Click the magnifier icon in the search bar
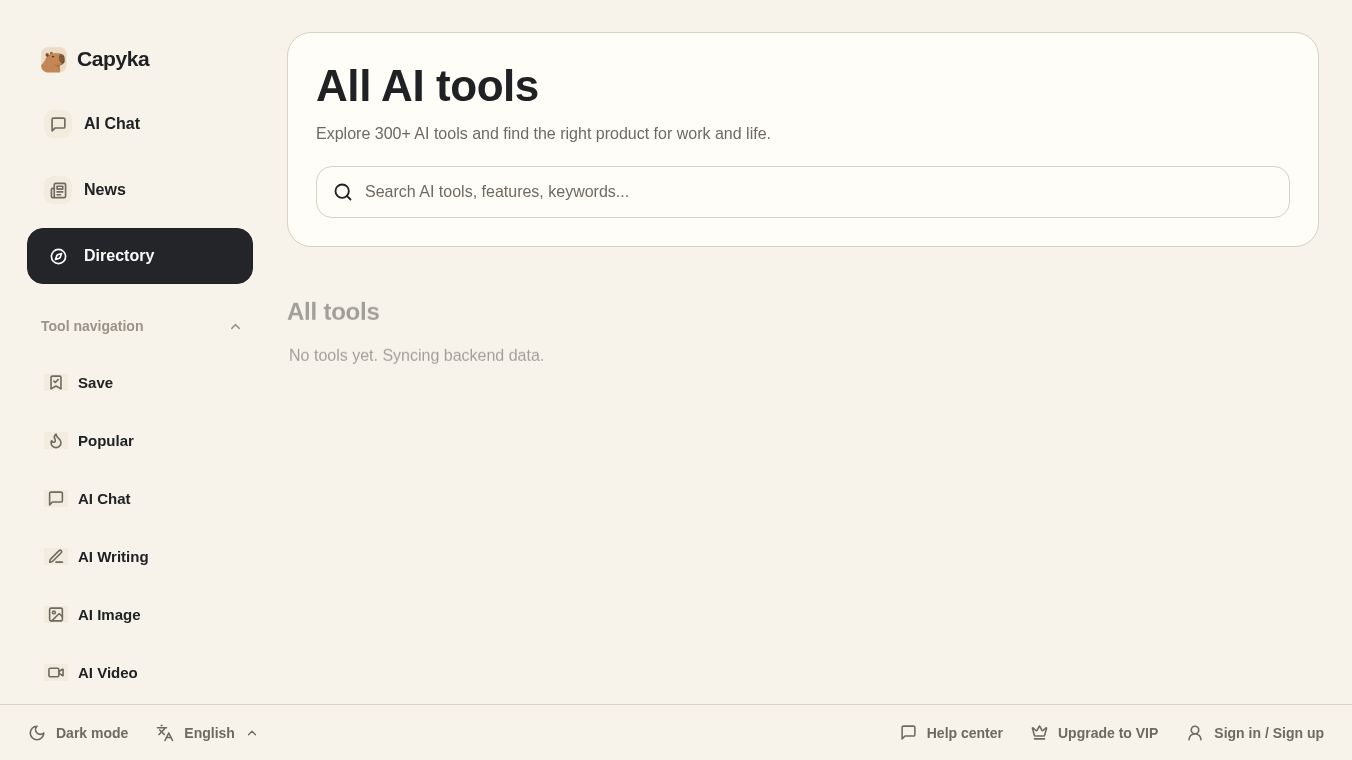Viewport: 1352px width, 760px height. [x=343, y=192]
